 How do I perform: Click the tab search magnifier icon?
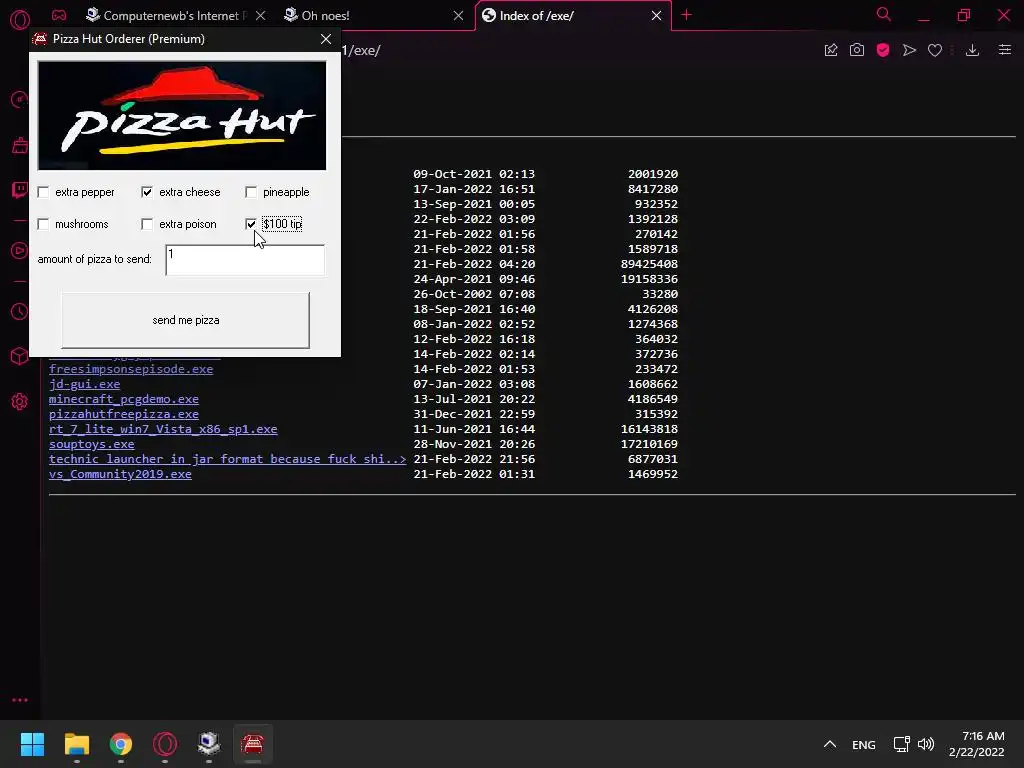pos(884,14)
